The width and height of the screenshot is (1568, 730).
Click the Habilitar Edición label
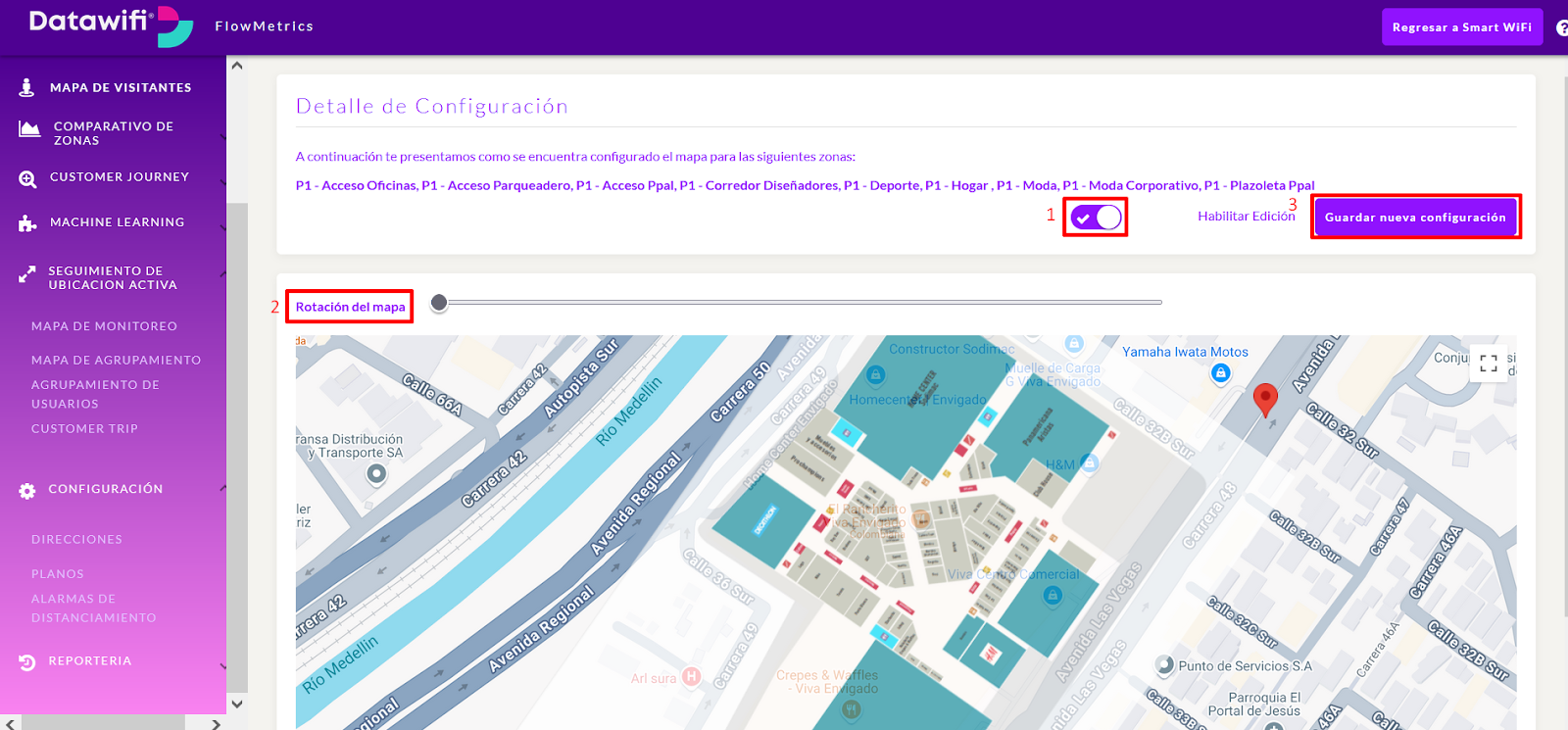point(1247,217)
